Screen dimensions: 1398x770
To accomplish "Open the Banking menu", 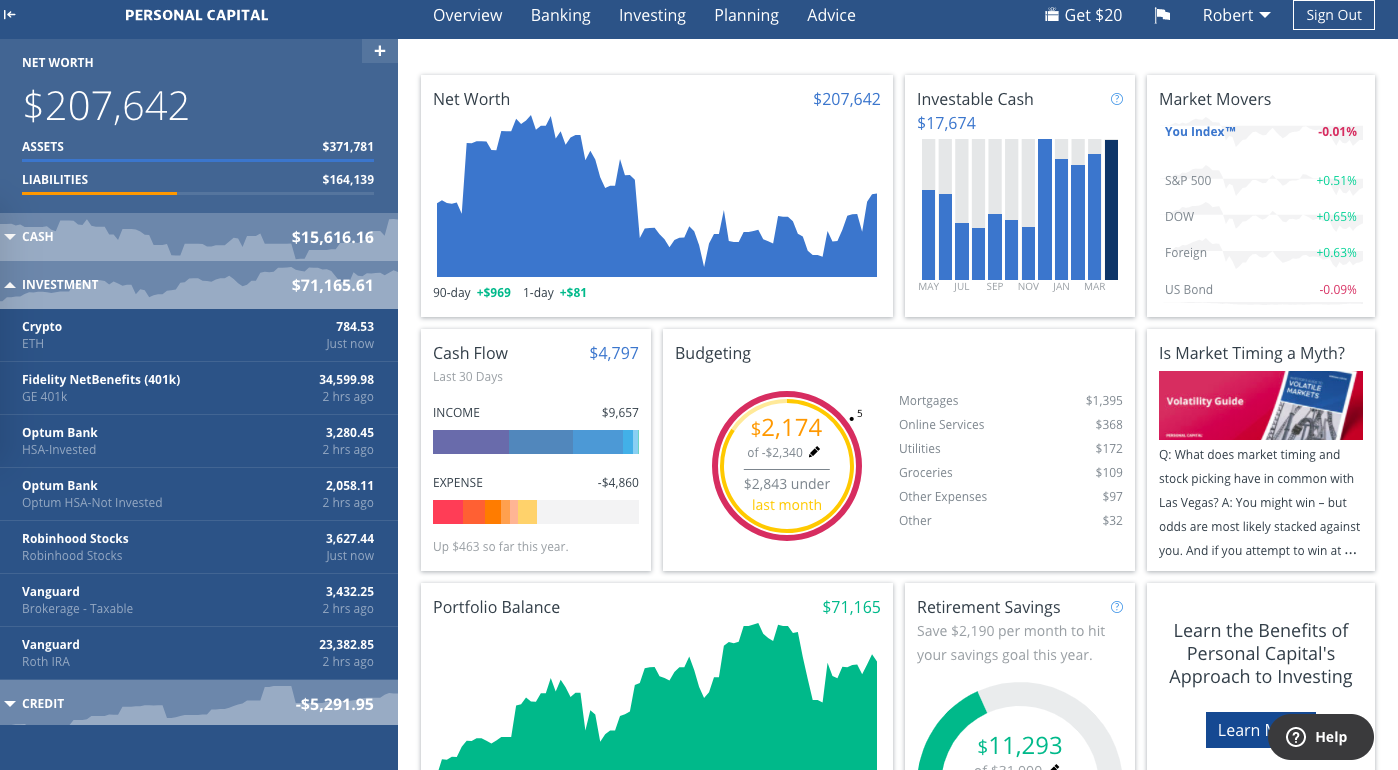I will 561,15.
